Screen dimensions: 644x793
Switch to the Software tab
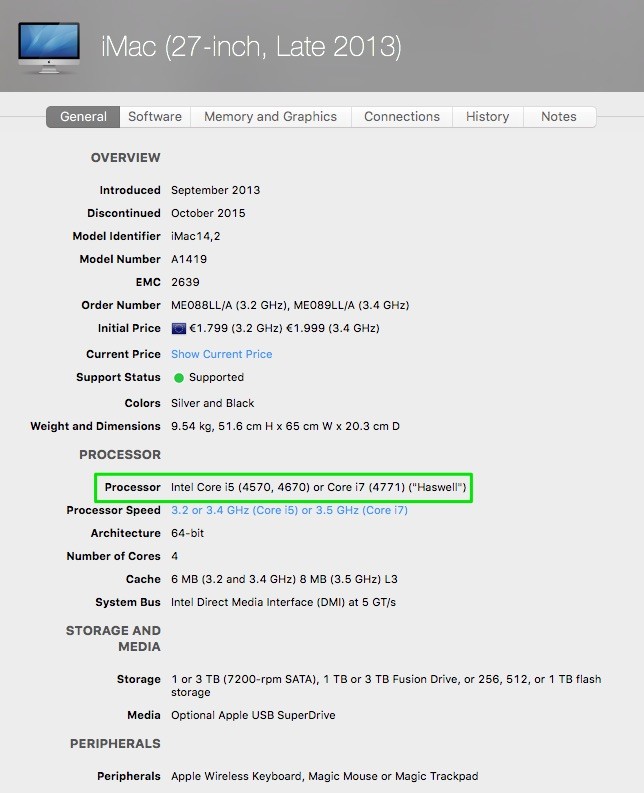[x=155, y=117]
